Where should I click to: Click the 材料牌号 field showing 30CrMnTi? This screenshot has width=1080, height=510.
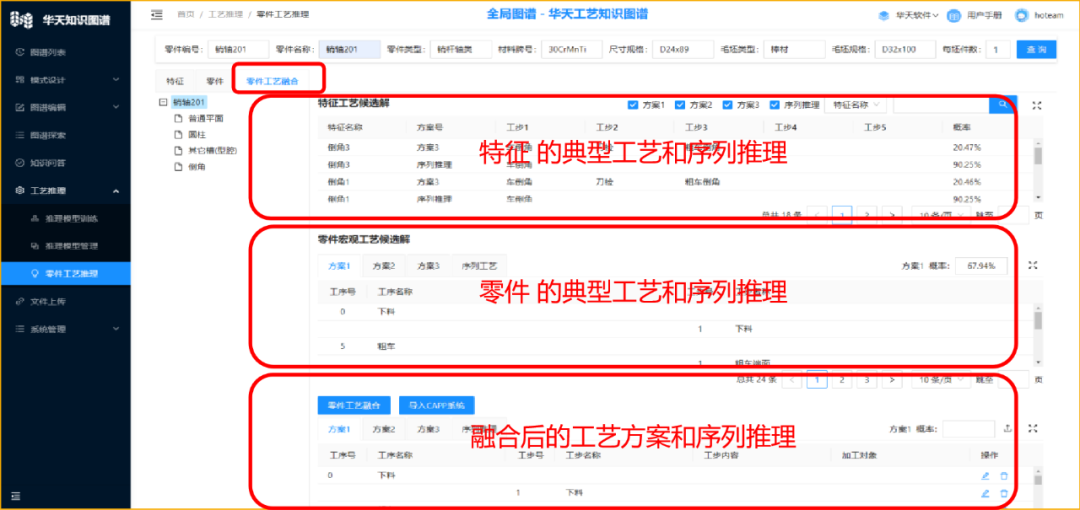572,49
